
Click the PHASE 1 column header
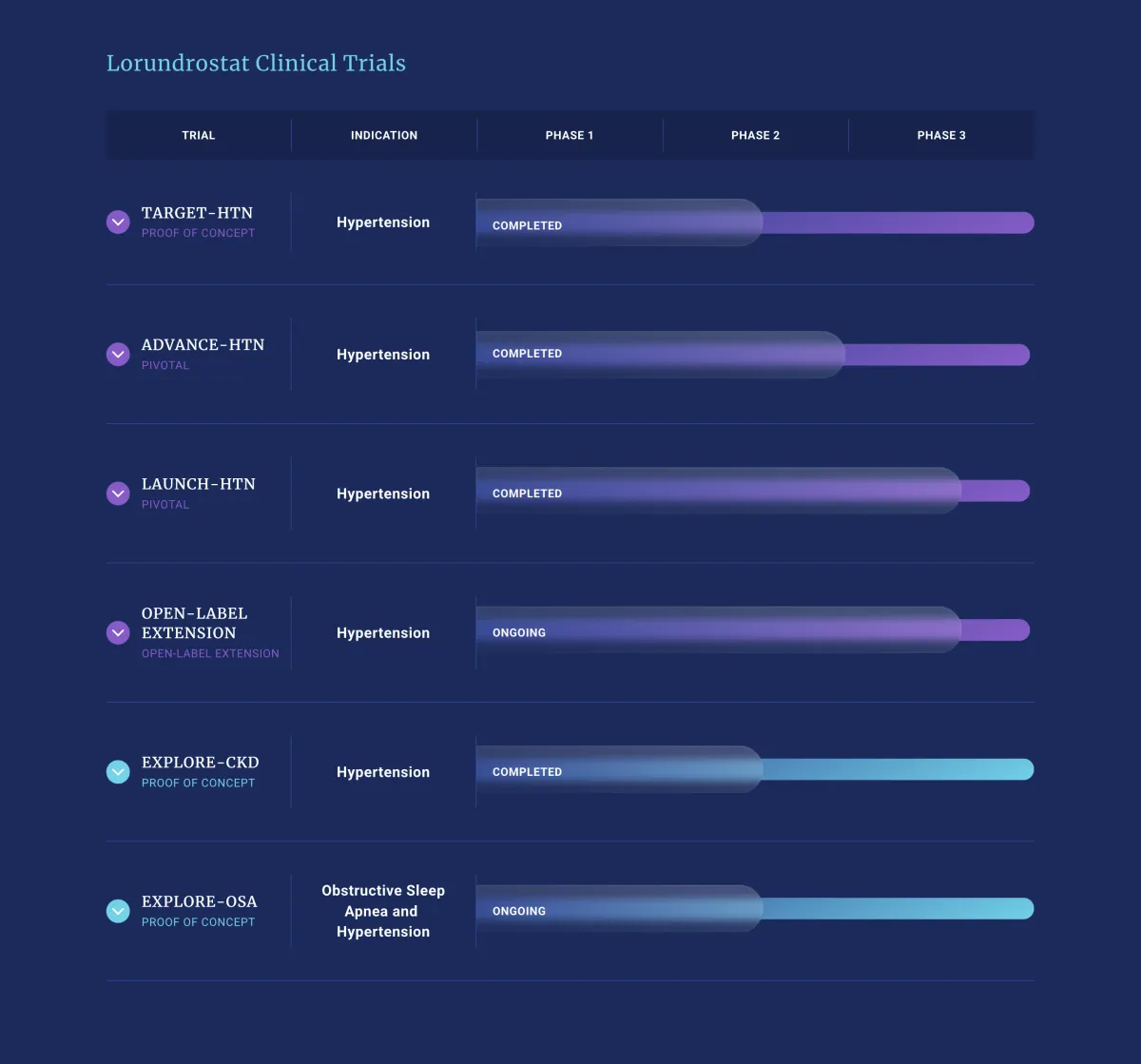569,135
